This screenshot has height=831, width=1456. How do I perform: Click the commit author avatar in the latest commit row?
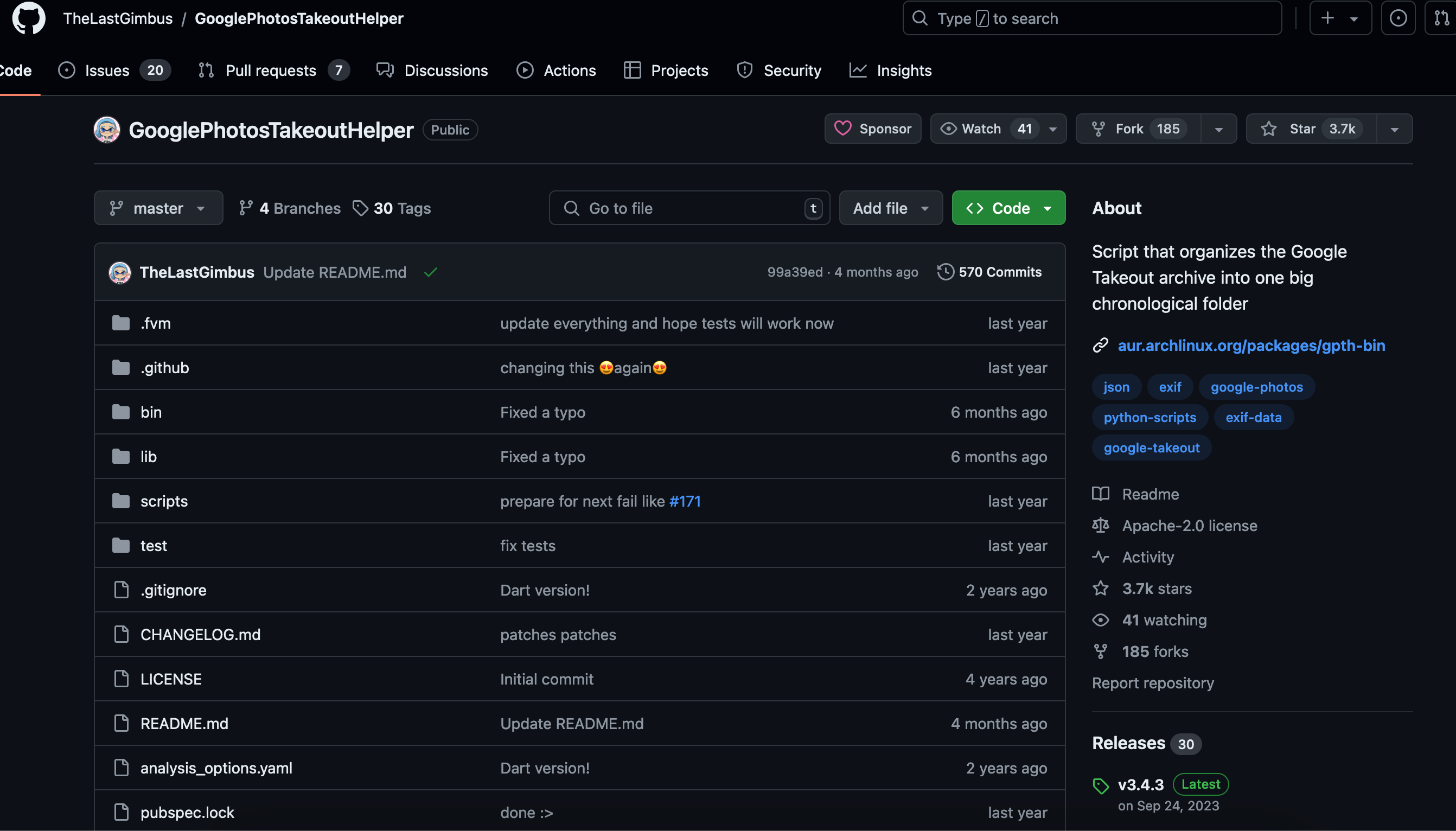[x=120, y=272]
